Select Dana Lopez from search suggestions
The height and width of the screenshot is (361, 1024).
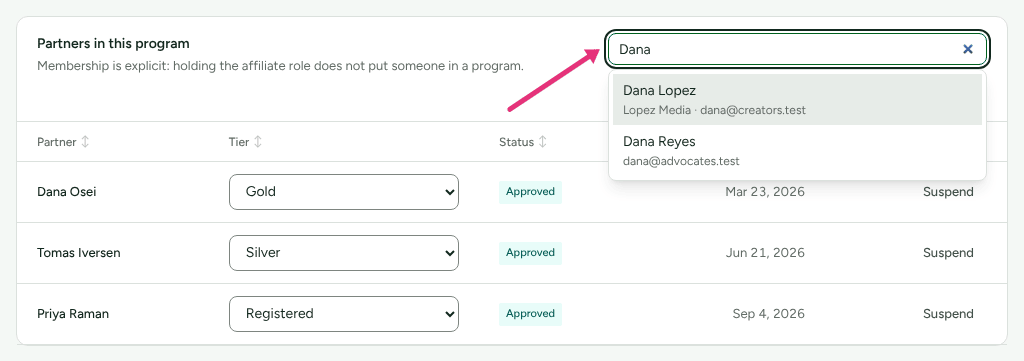coord(797,99)
